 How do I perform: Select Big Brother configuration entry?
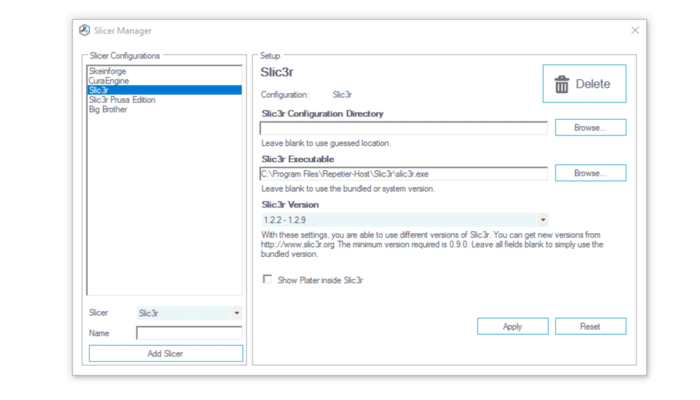164,109
